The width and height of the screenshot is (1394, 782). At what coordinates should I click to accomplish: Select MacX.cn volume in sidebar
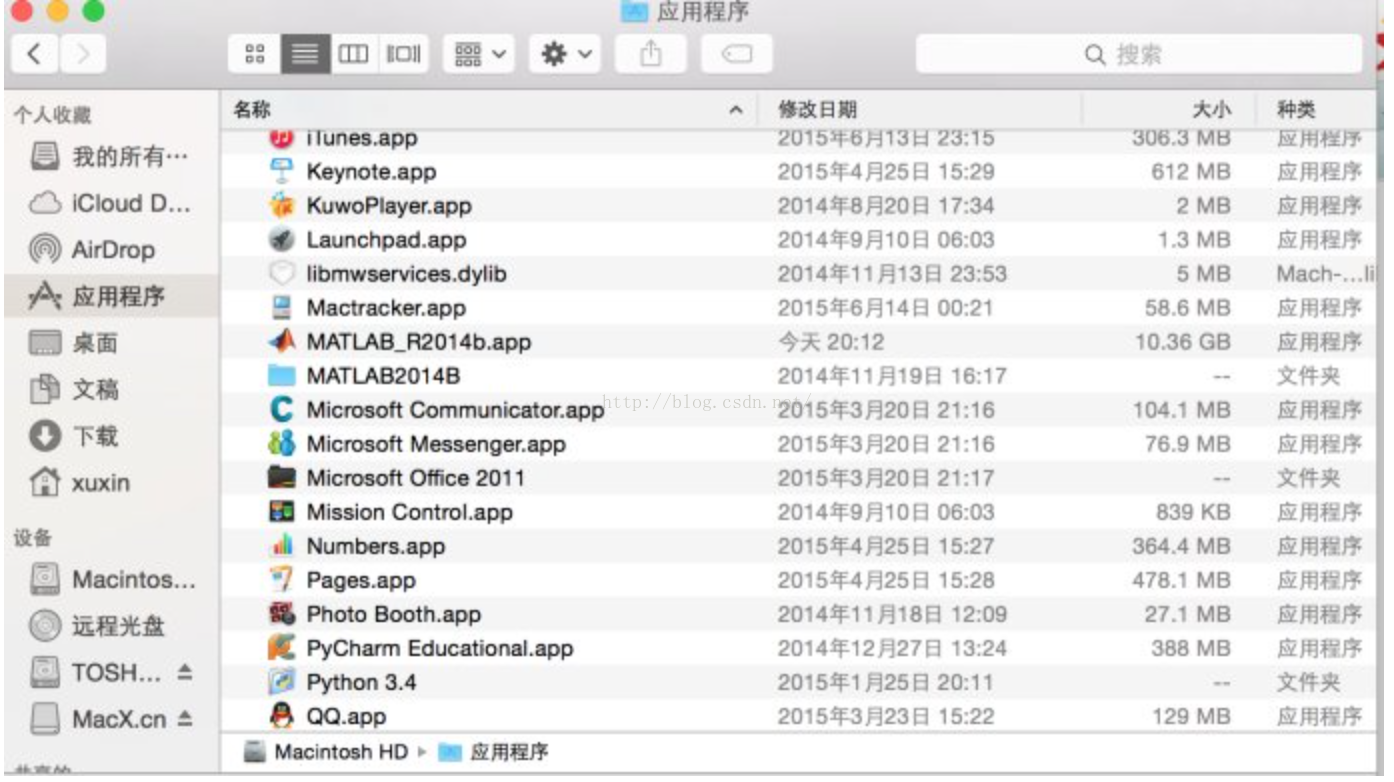pyautogui.click(x=98, y=719)
